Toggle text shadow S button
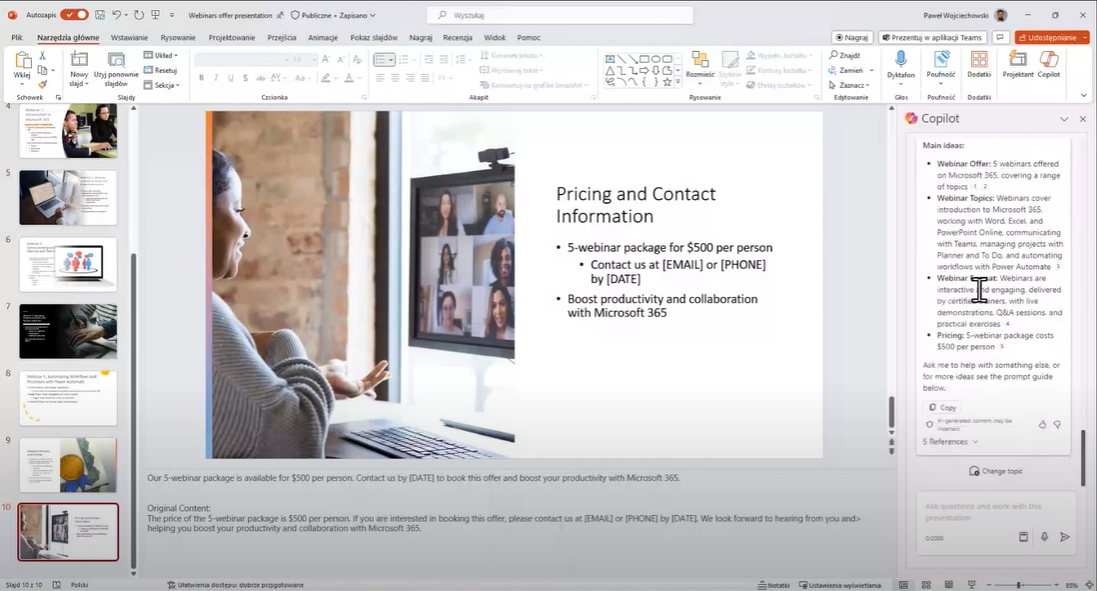This screenshot has width=1097, height=591. click(246, 78)
